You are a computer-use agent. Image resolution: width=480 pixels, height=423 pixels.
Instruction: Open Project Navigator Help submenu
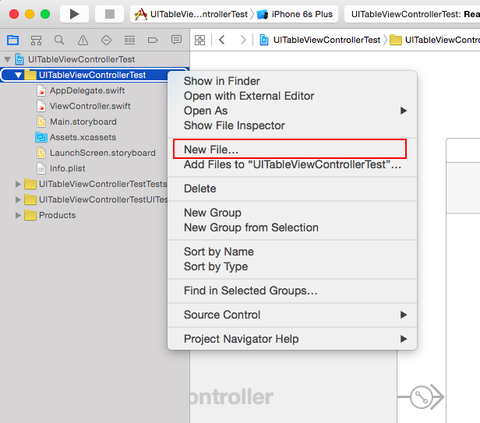click(x=292, y=339)
